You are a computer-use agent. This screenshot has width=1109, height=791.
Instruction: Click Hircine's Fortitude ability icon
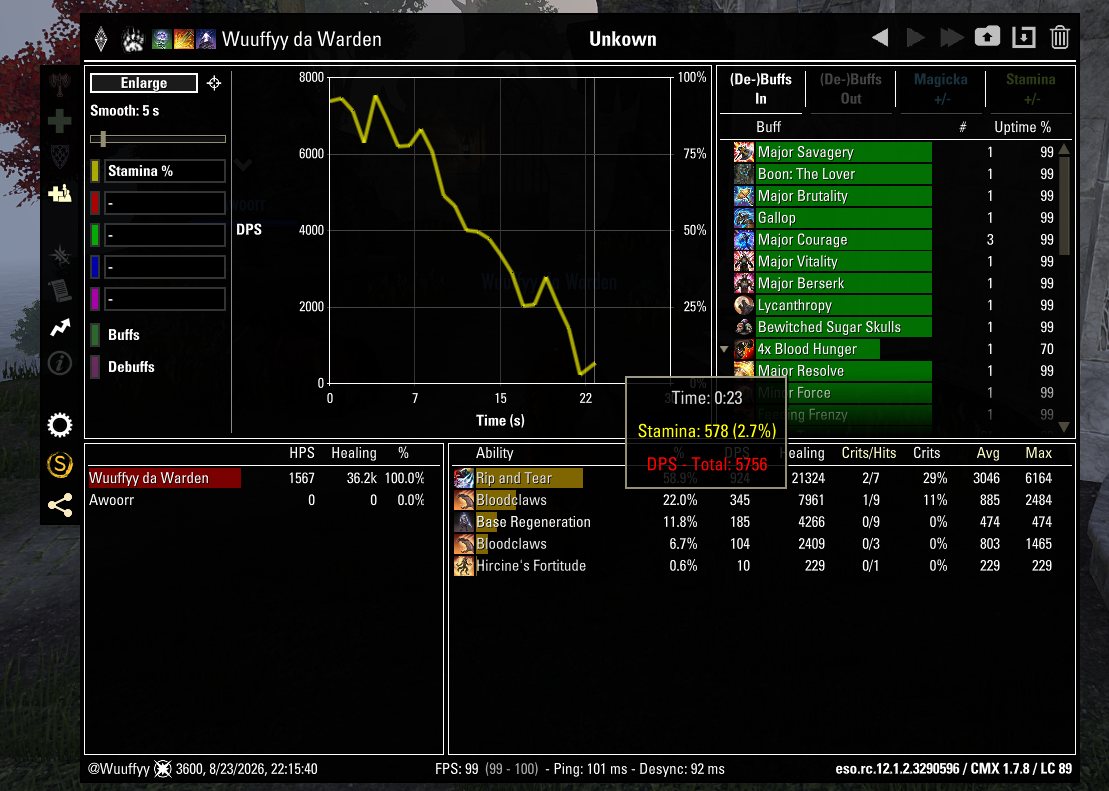click(x=463, y=566)
